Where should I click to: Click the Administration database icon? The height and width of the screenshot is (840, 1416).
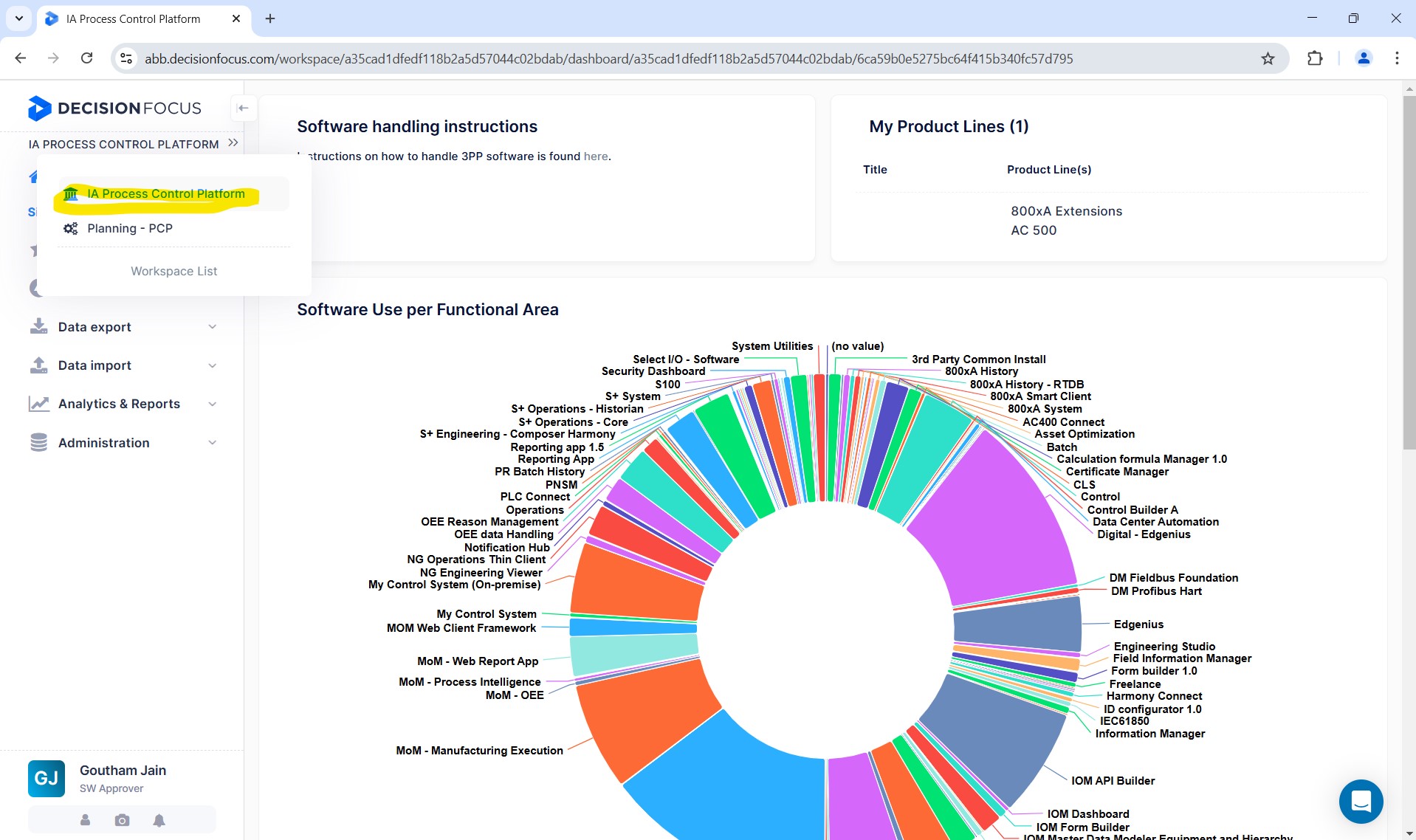pos(38,442)
